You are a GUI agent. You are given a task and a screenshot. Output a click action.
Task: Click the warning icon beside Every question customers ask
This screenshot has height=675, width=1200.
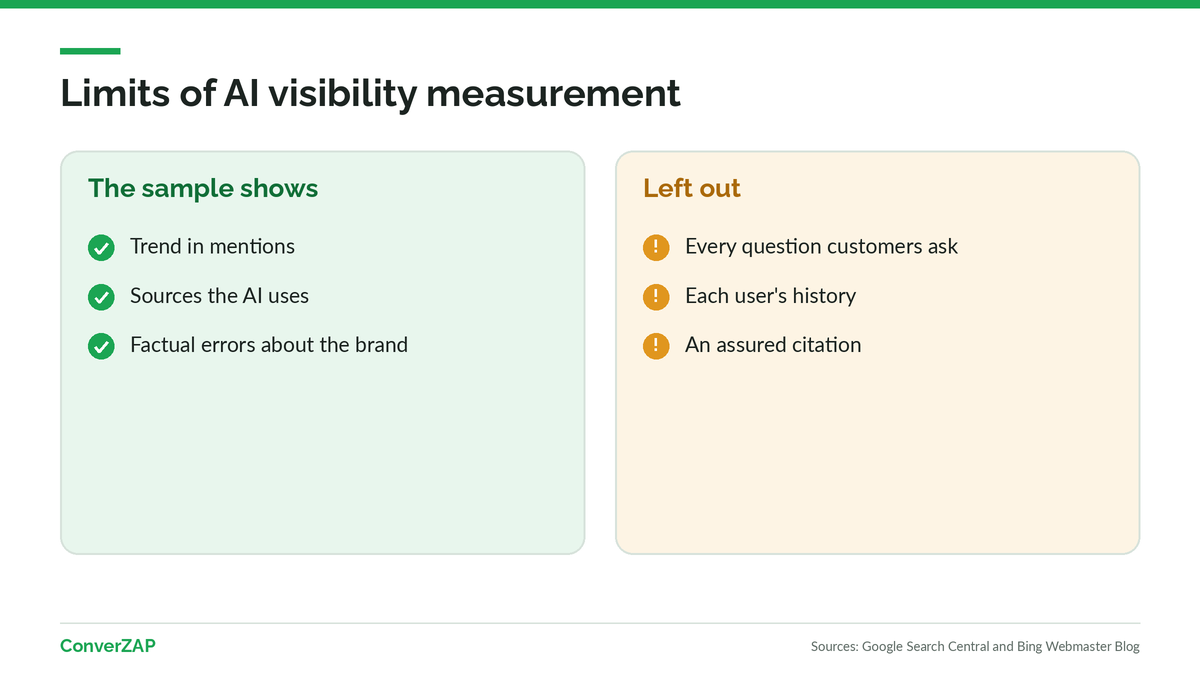656,248
